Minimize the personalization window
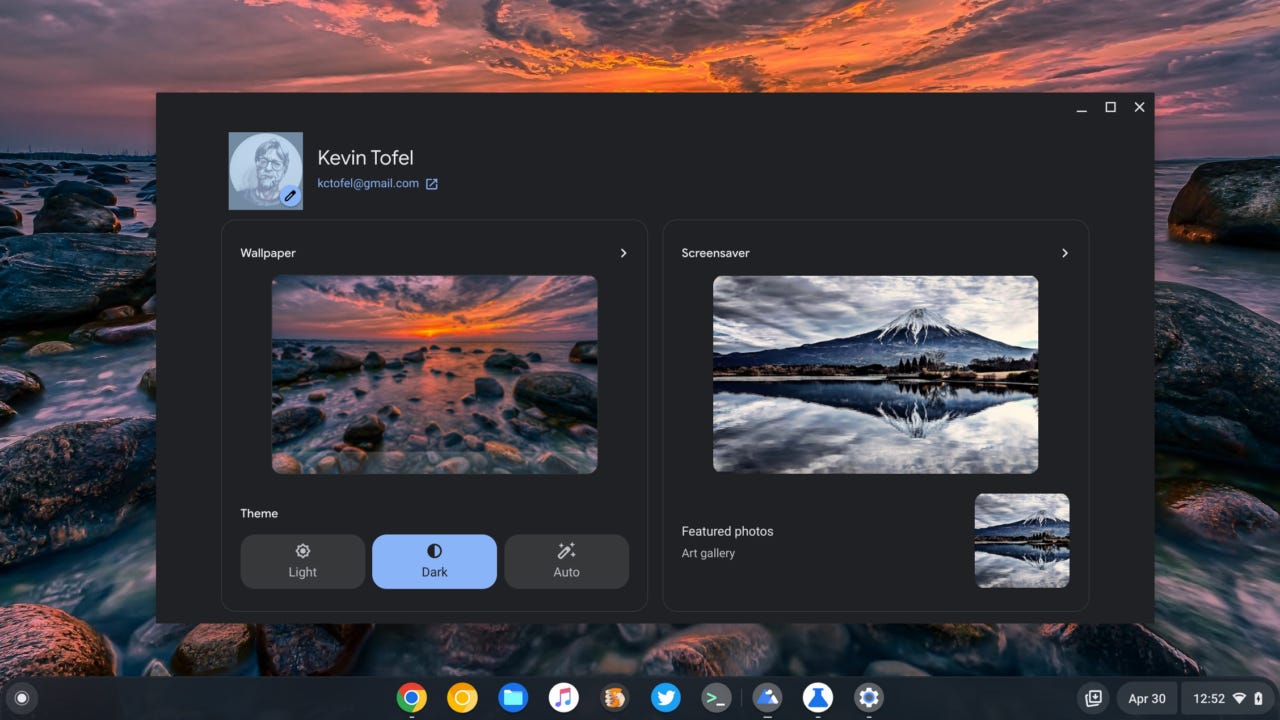1280x720 pixels. 1081,107
